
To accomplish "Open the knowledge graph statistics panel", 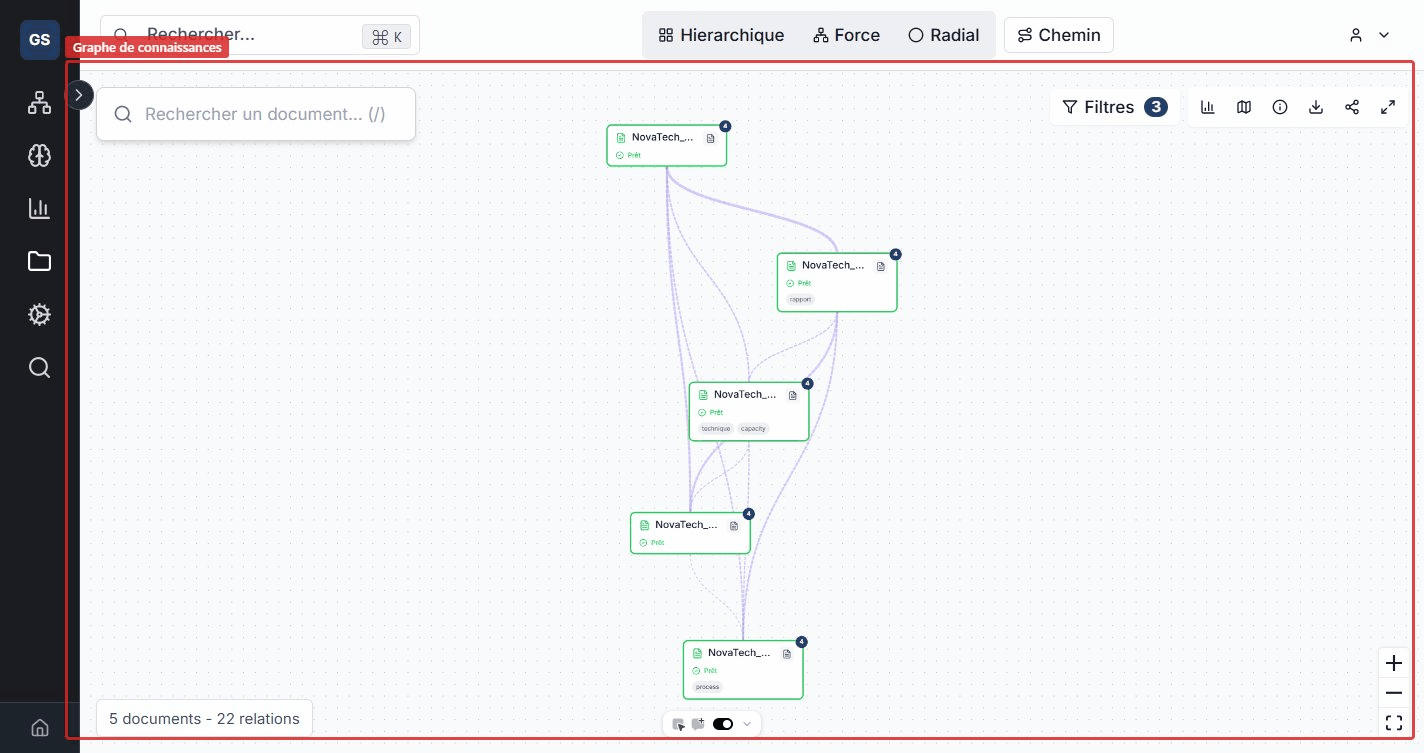I will tap(1208, 107).
